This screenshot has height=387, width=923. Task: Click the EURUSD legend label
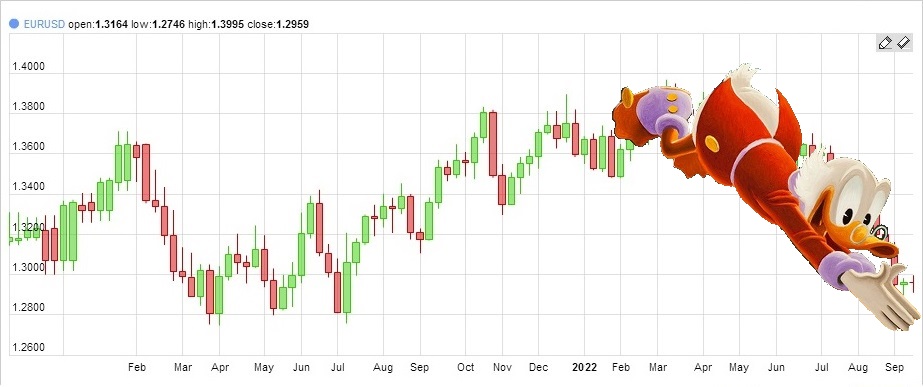pos(44,24)
